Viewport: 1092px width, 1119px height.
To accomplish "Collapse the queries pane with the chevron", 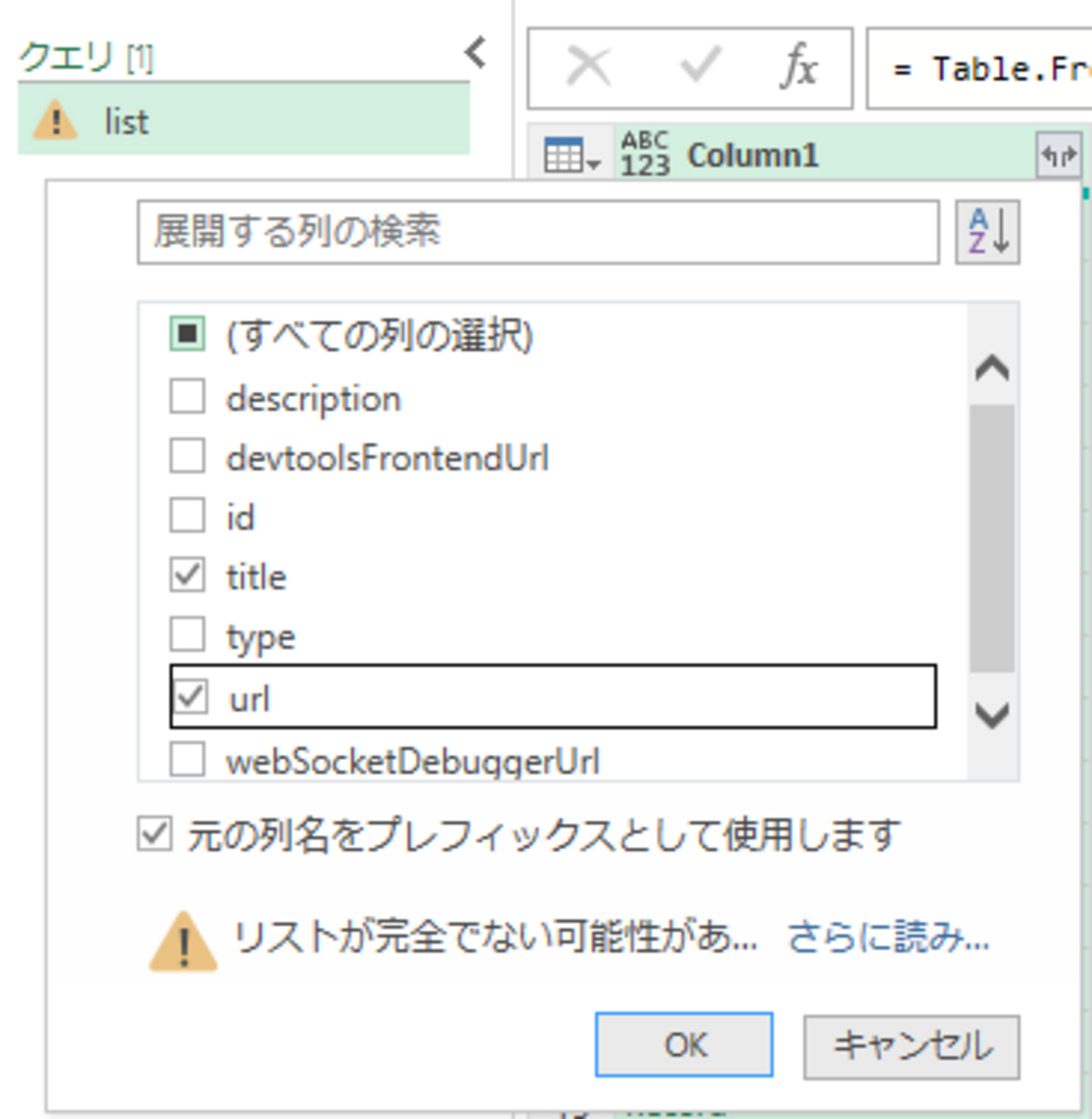I will [x=475, y=53].
